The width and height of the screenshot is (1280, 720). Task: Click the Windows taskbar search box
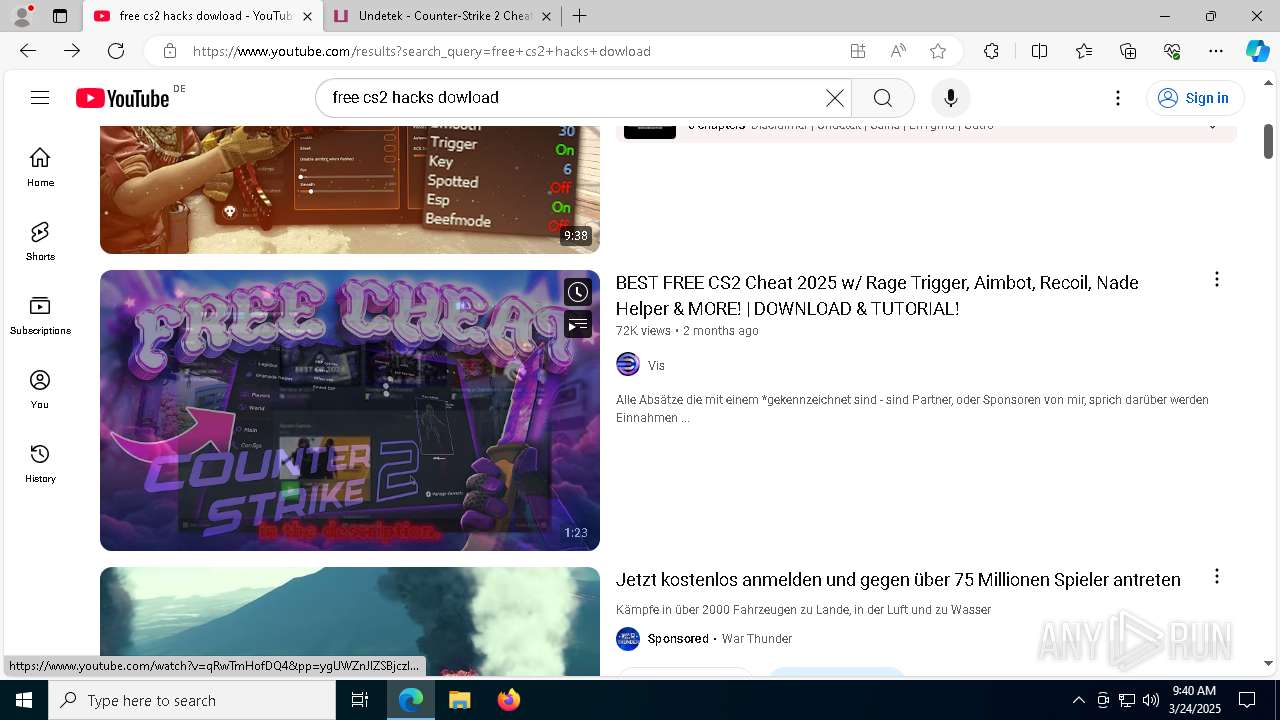point(192,700)
